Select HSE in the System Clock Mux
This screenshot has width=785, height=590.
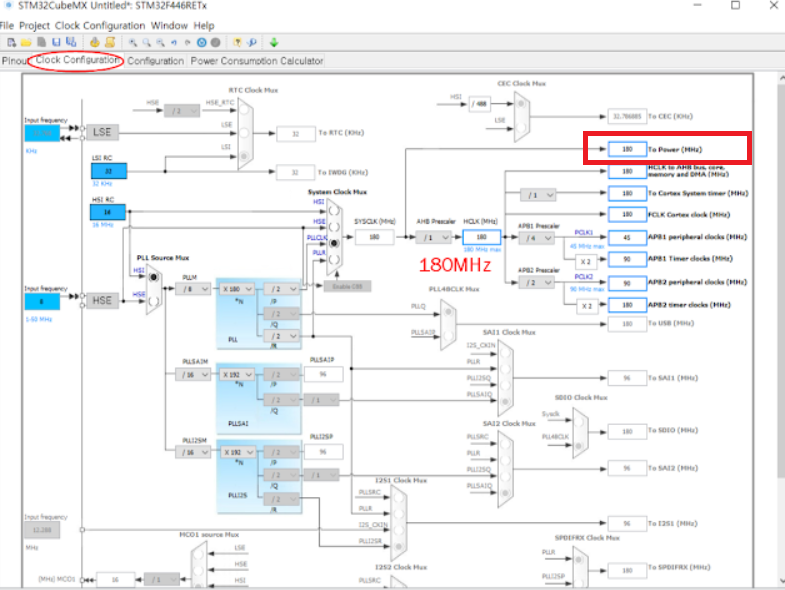pyautogui.click(x=334, y=227)
